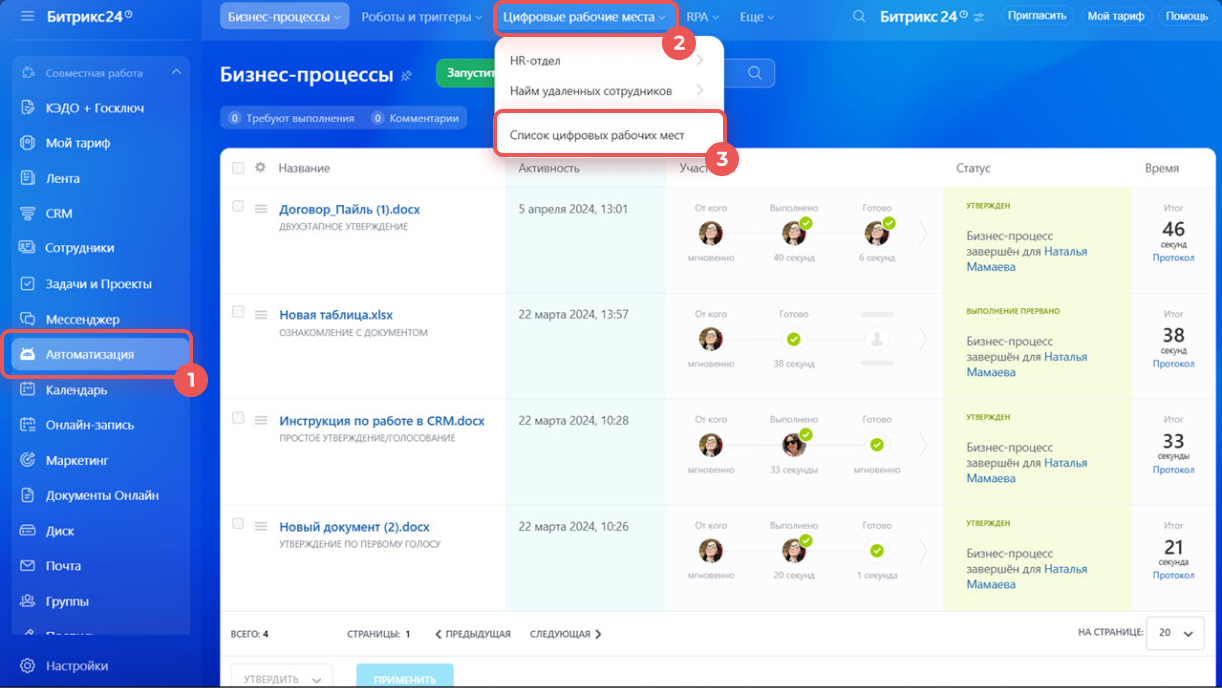Click Битрикс24 logo in top left
The width and height of the screenshot is (1222, 688).
tap(89, 17)
